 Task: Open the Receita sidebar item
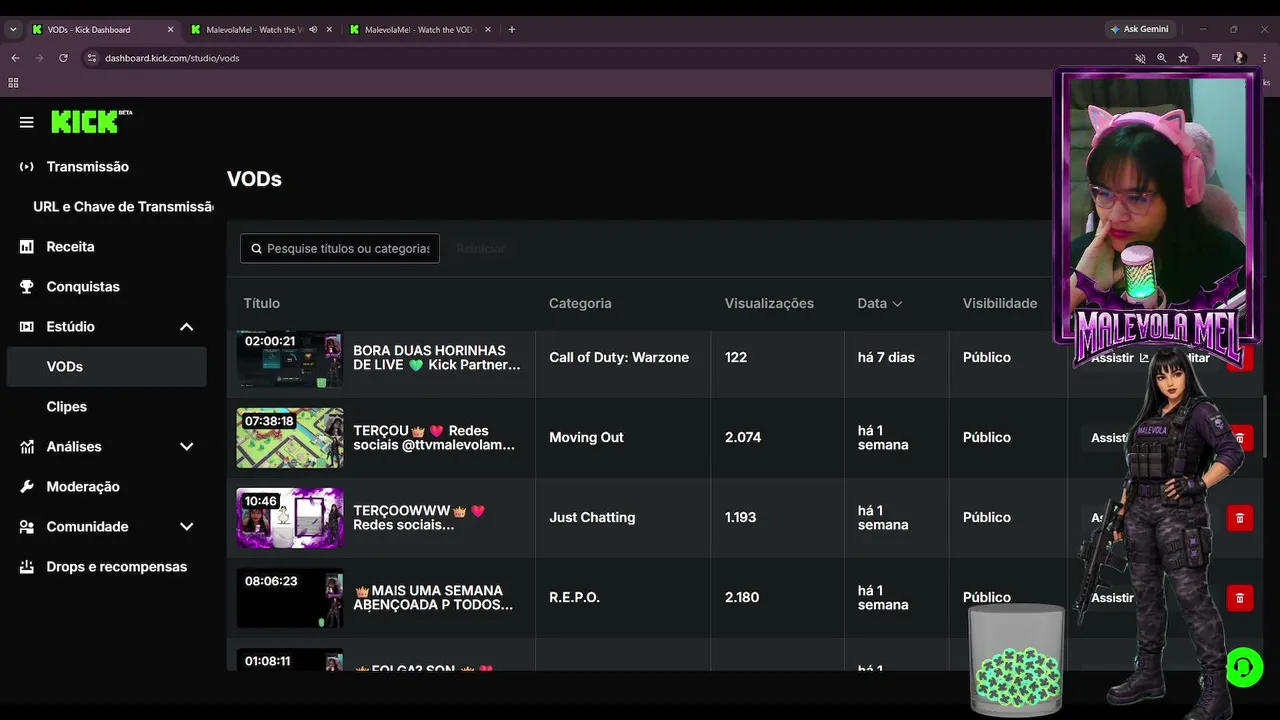coord(70,247)
